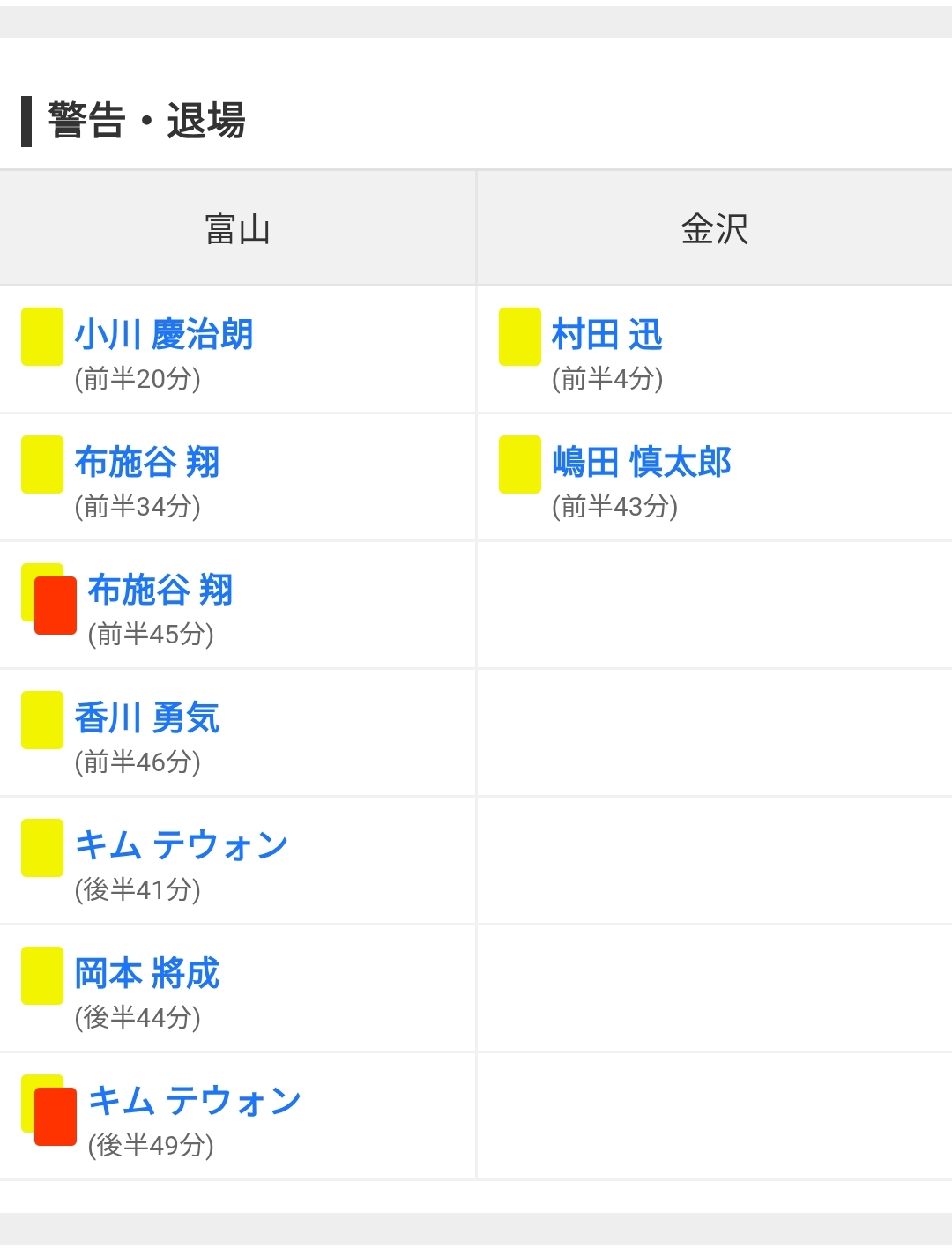Open キム テウォン link at 後半41分
The image size is (952, 1256).
[182, 846]
